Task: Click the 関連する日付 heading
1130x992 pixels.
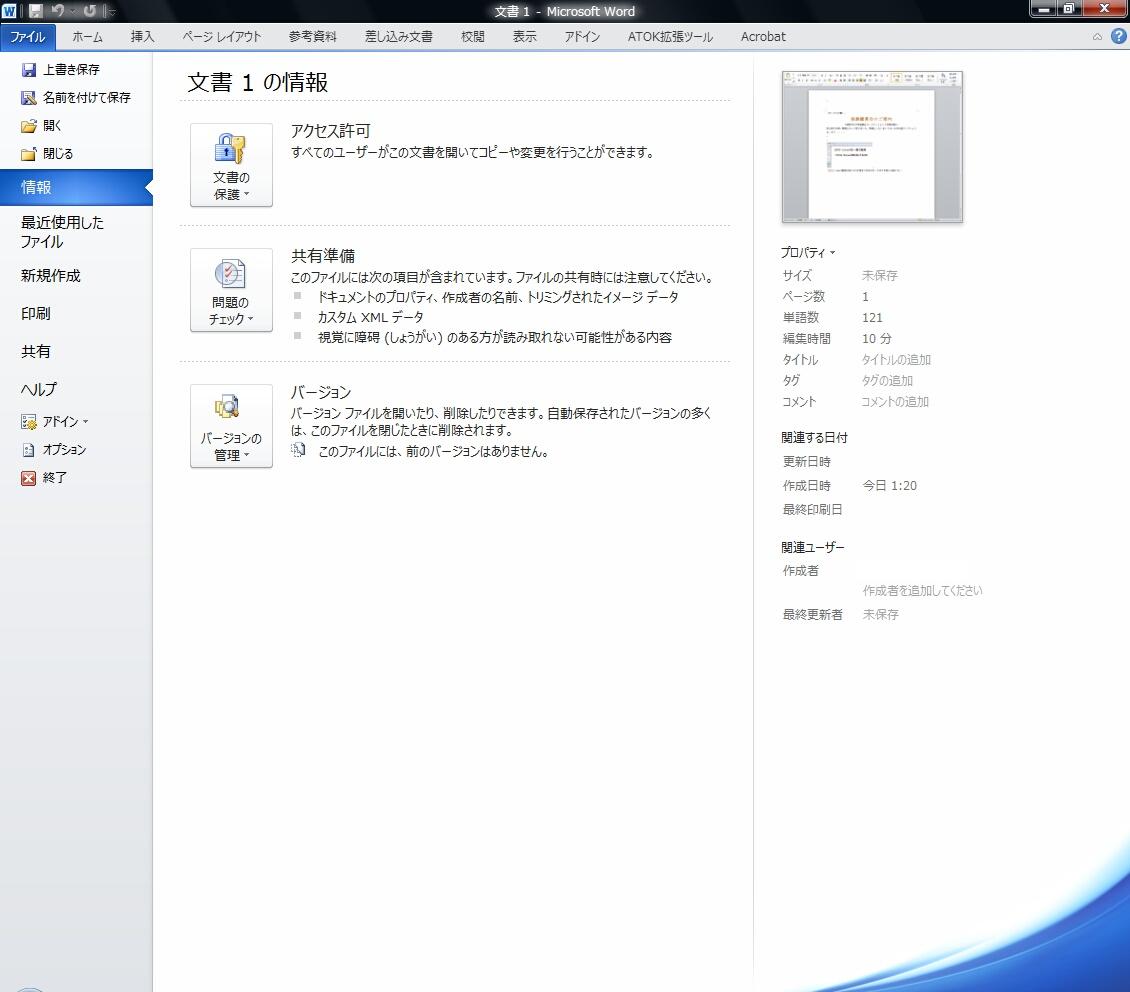Action: click(x=814, y=437)
